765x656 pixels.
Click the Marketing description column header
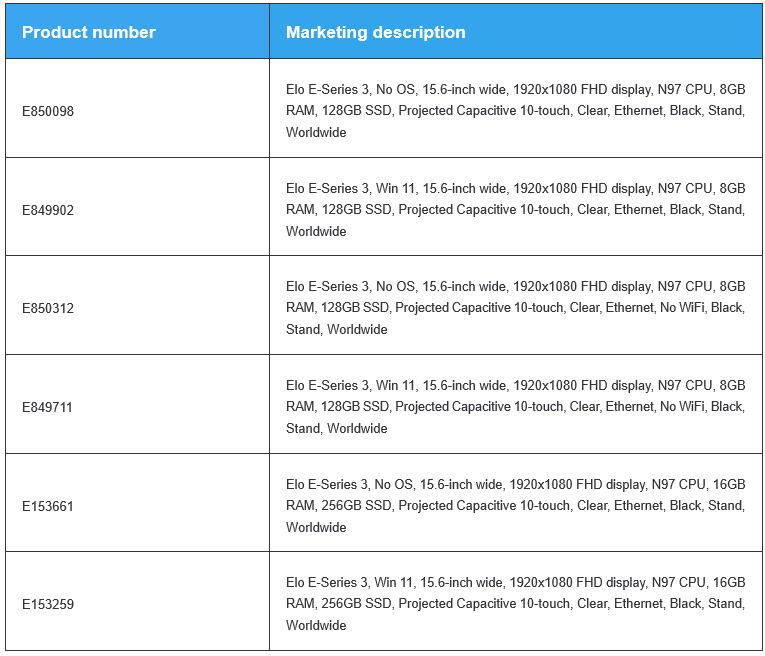(x=376, y=32)
